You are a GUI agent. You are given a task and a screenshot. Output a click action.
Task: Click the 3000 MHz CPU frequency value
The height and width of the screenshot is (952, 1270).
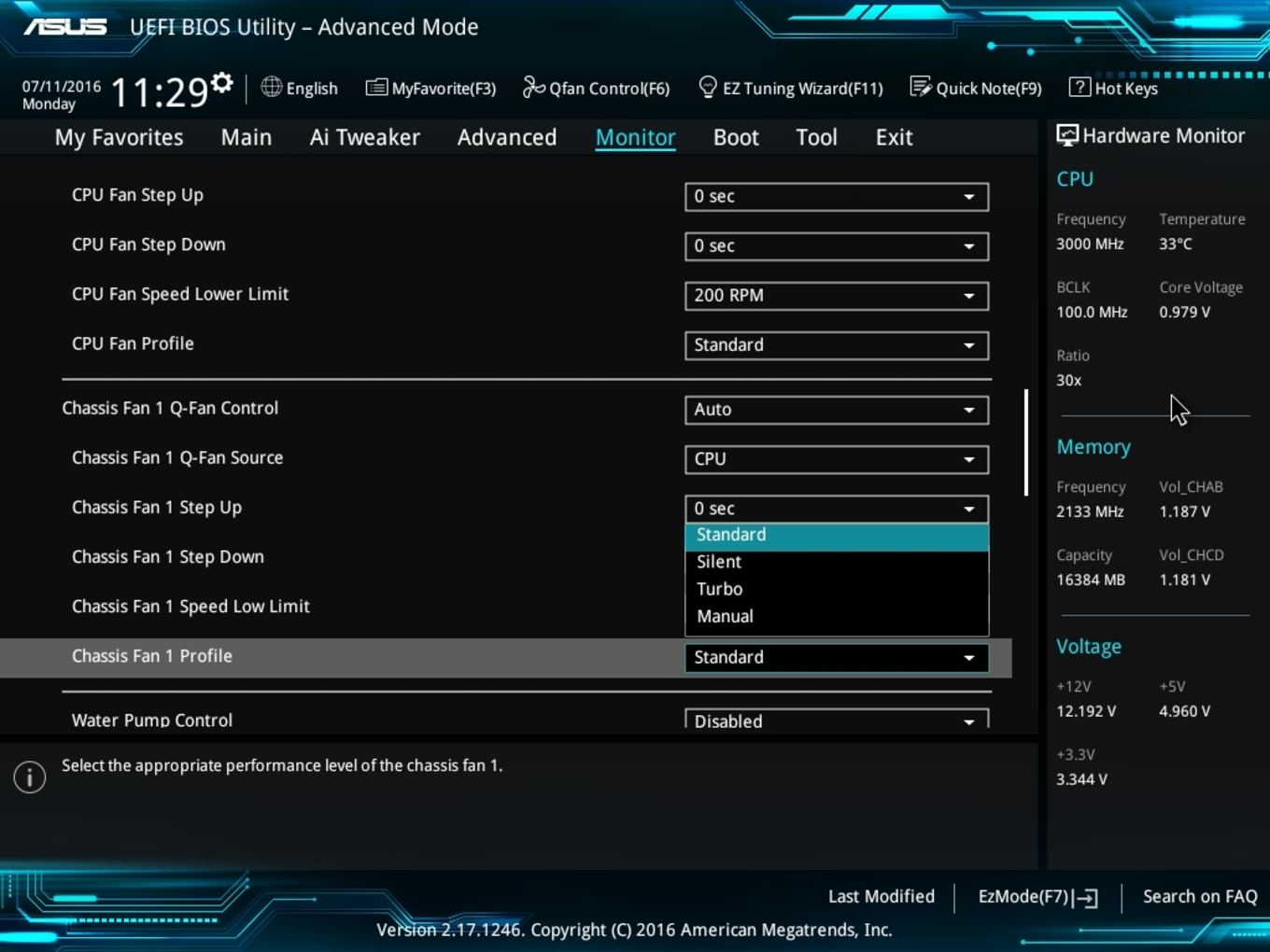(1090, 244)
